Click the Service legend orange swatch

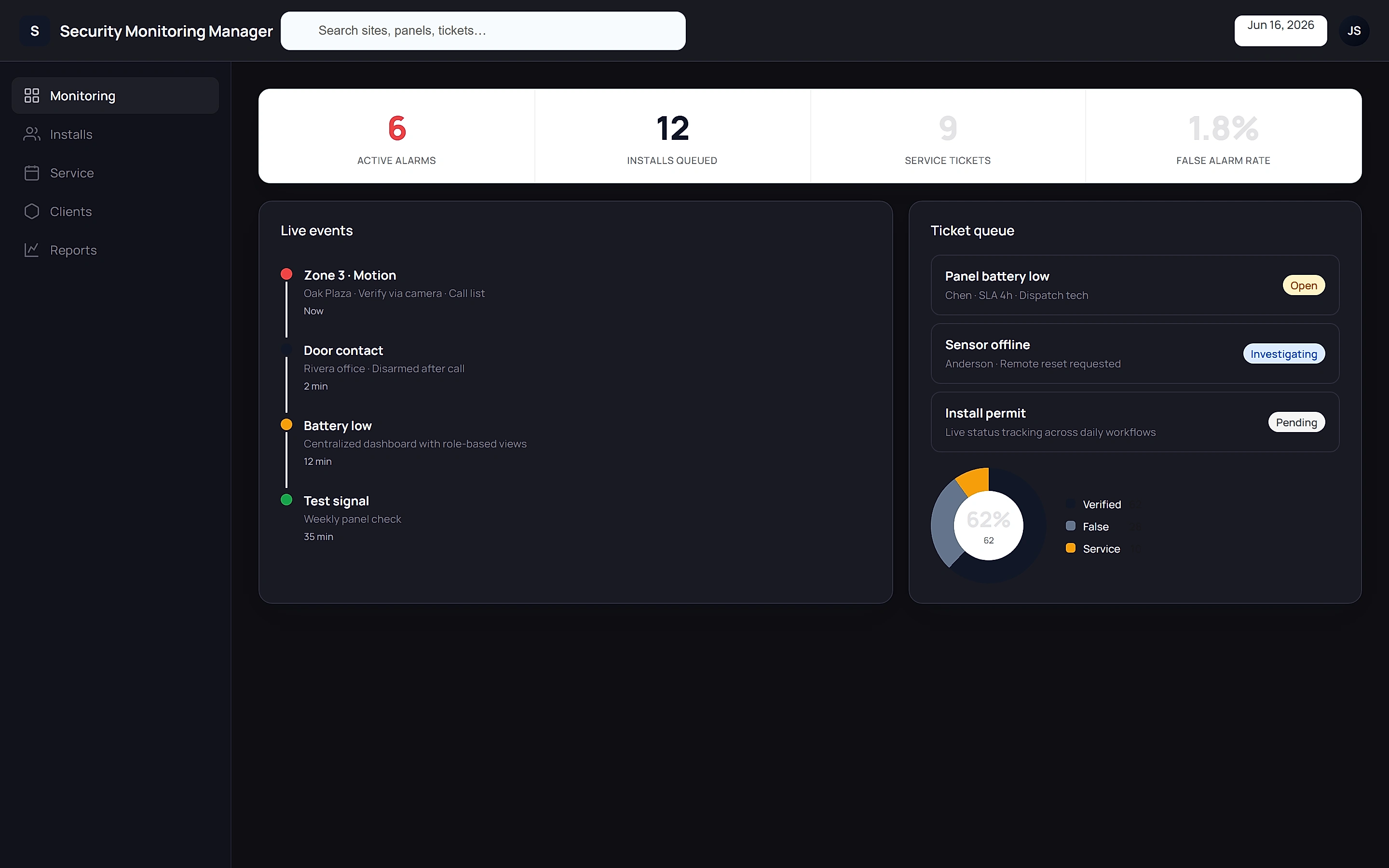click(x=1071, y=548)
